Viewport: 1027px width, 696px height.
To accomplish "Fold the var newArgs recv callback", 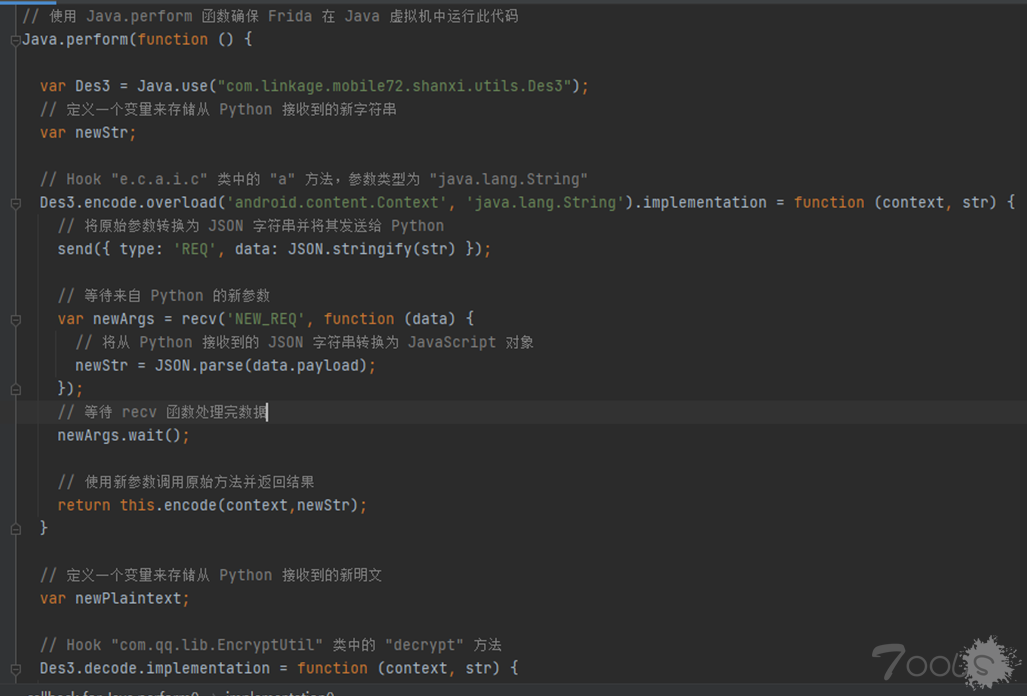I will (15, 320).
